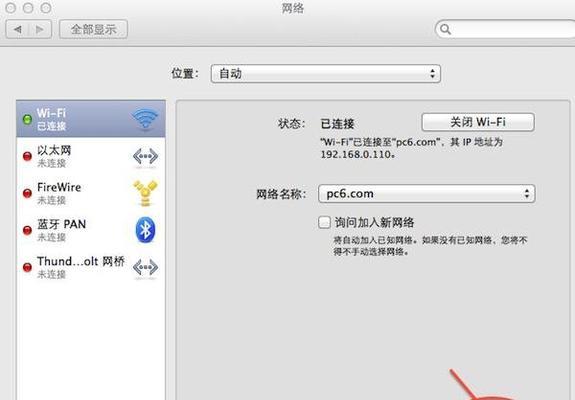Go forward with the right arrow button
The width and height of the screenshot is (575, 400).
(40, 29)
